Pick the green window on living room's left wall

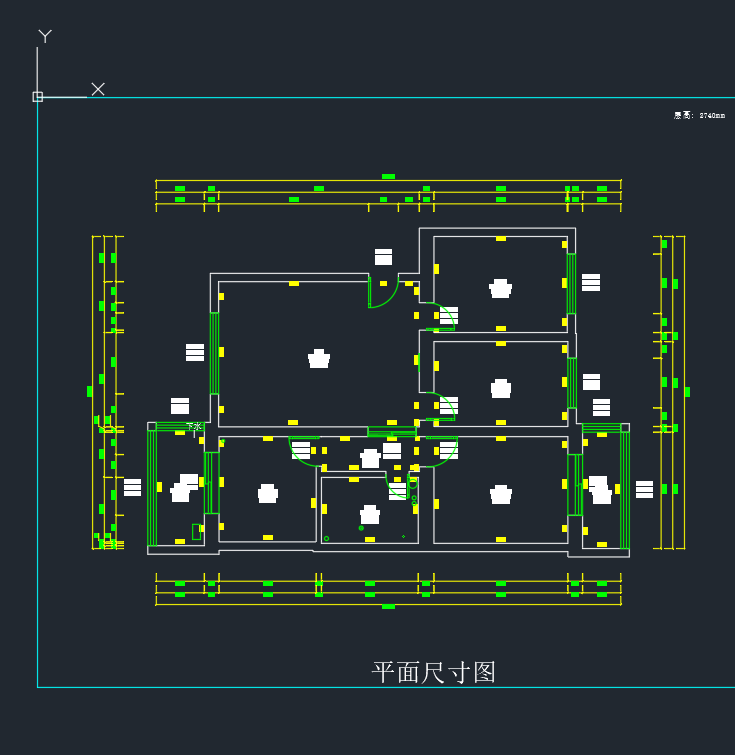coord(214,353)
